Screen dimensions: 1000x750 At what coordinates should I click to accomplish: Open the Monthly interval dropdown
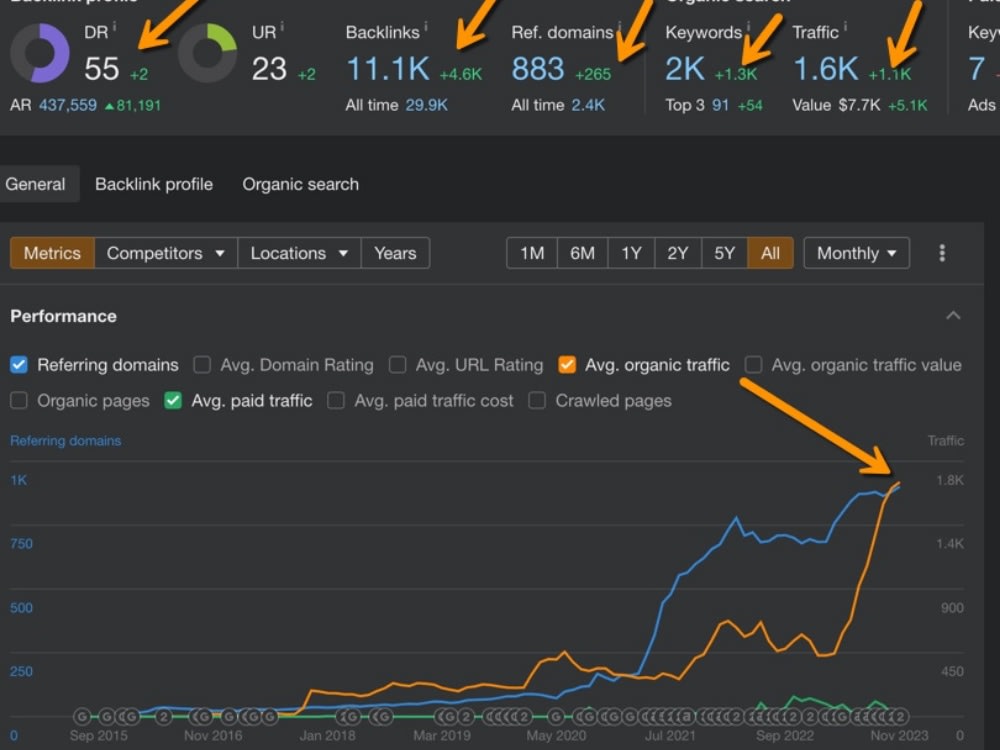(x=857, y=253)
